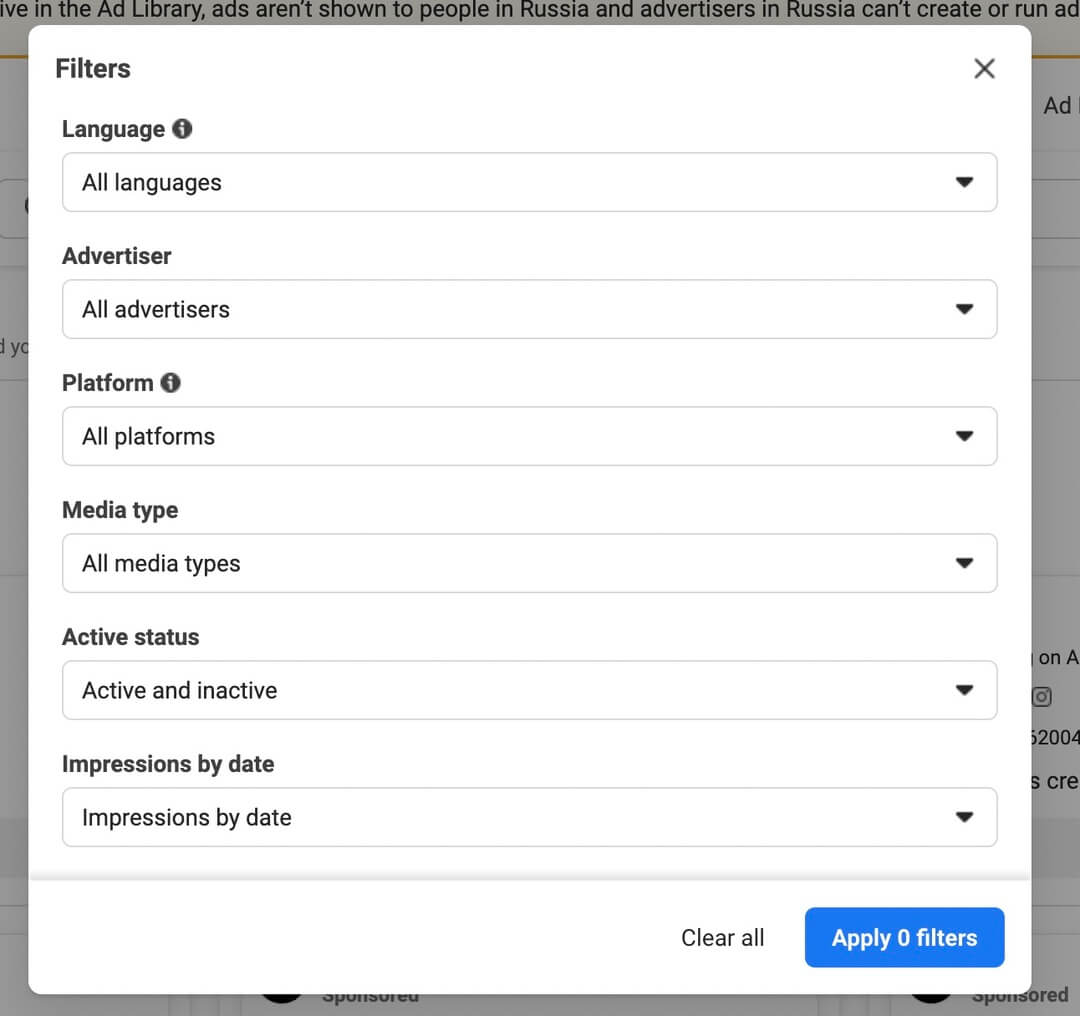Click the chevron arrow on All advertisers
The image size is (1080, 1016).
pos(965,309)
